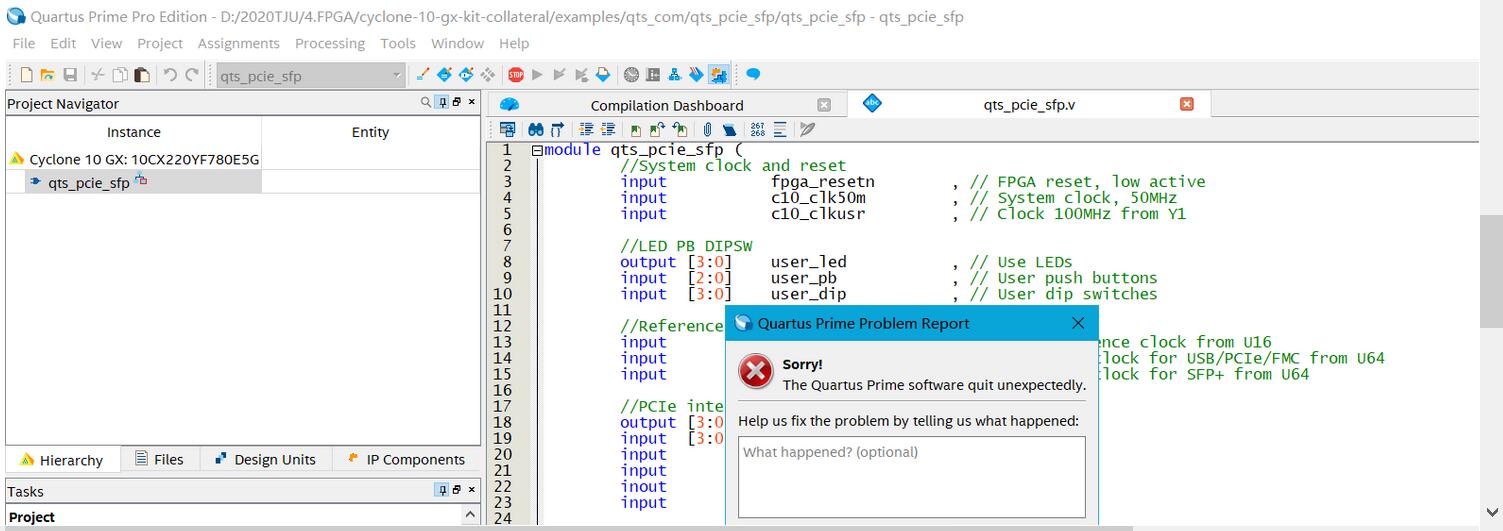1503x531 pixels.
Task: Select the Files tab in Project Navigator
Action: pyautogui.click(x=160, y=459)
